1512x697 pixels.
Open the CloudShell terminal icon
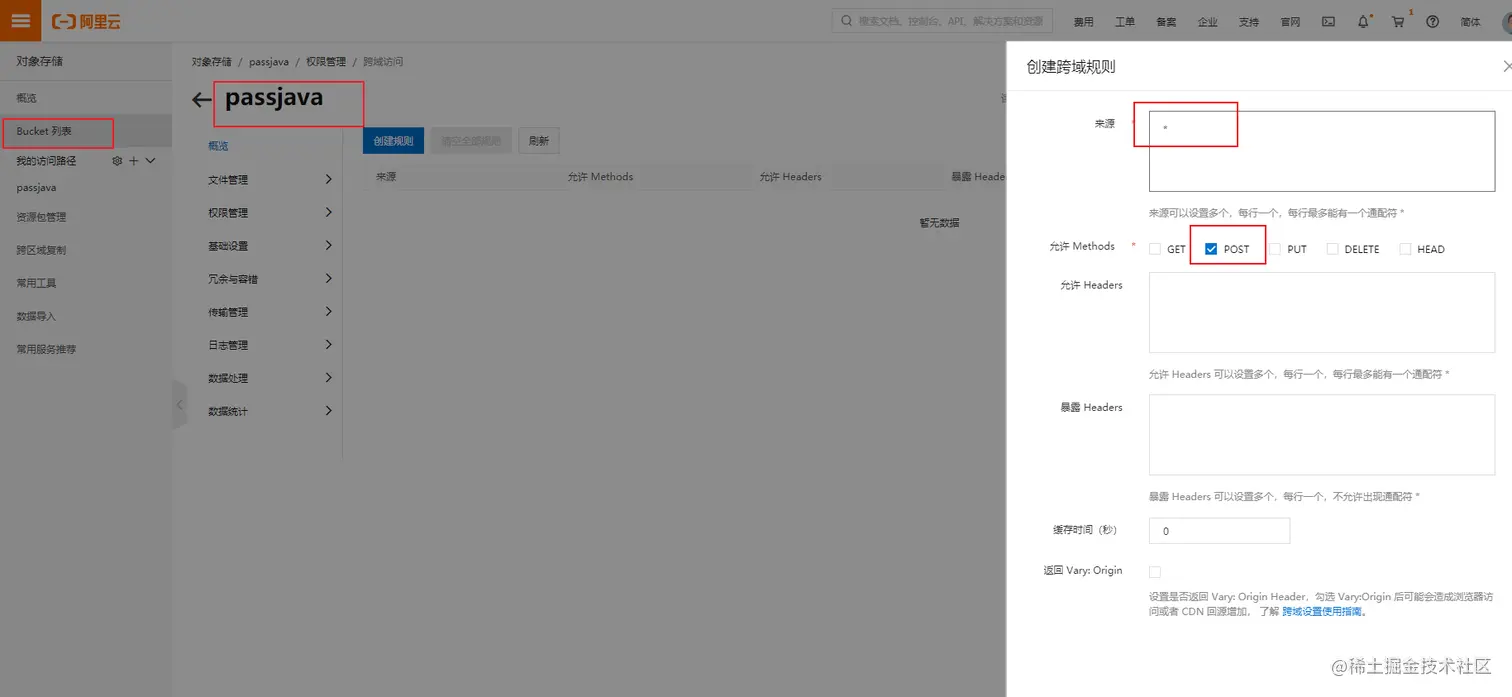pos(1327,20)
